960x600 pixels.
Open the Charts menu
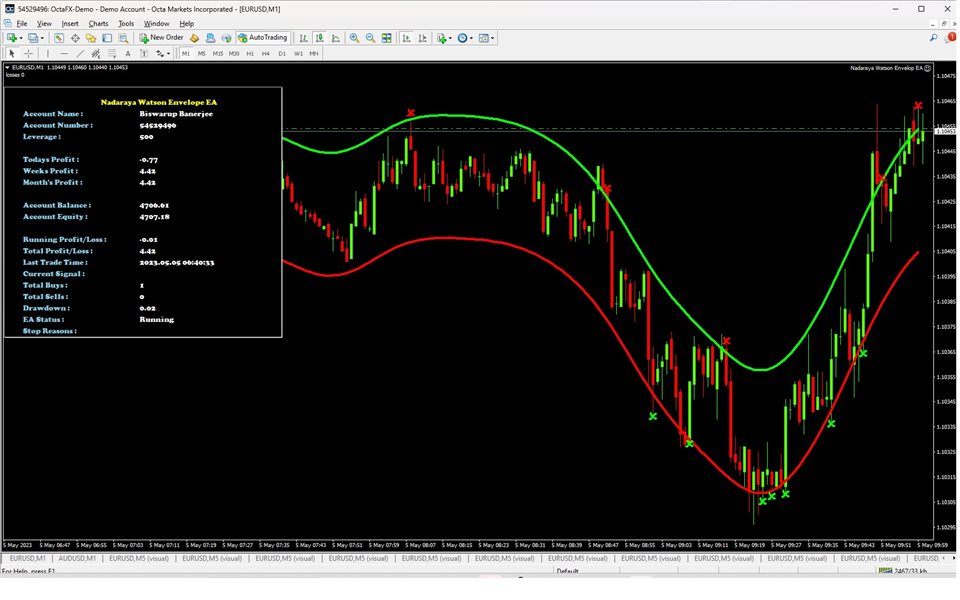[x=98, y=23]
